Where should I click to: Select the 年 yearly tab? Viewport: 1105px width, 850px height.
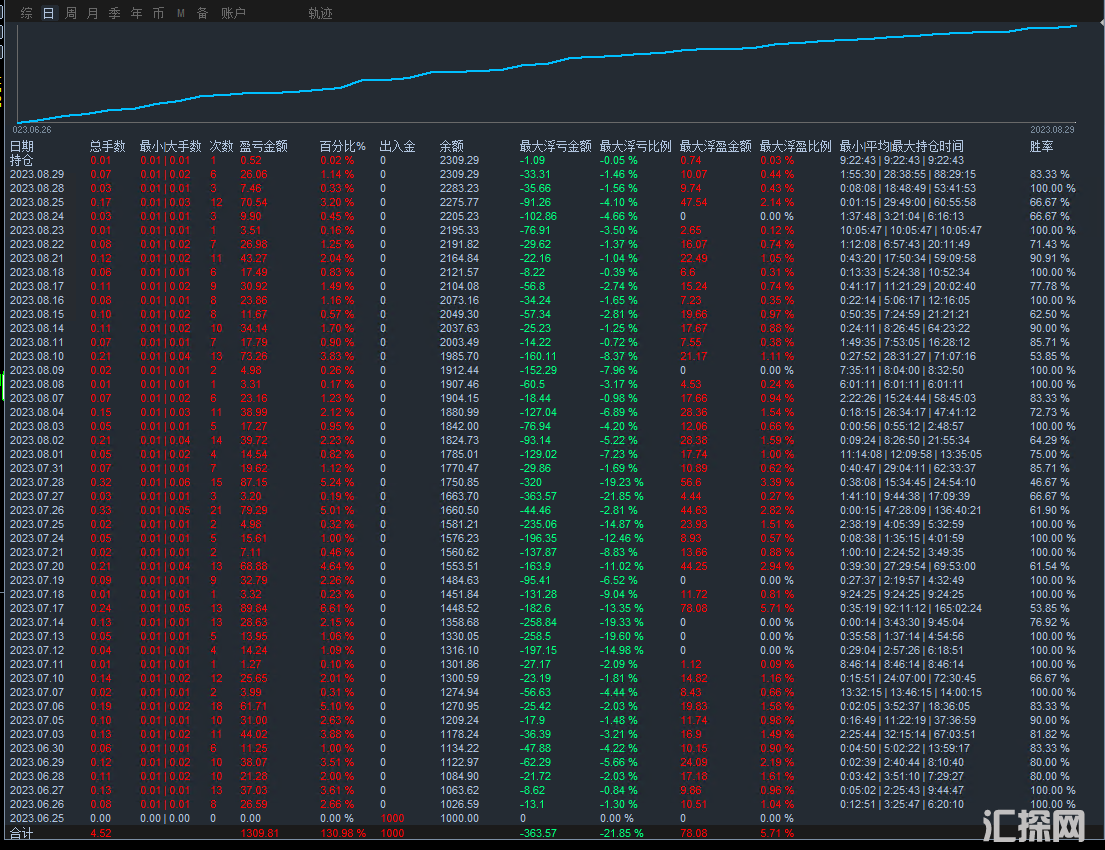click(x=136, y=13)
